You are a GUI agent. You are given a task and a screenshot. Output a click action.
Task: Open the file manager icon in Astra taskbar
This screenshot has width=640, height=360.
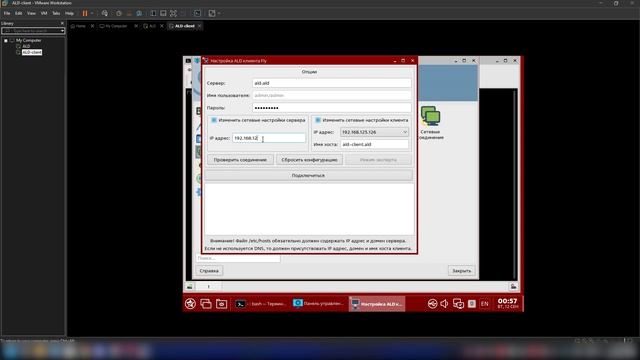(221, 304)
